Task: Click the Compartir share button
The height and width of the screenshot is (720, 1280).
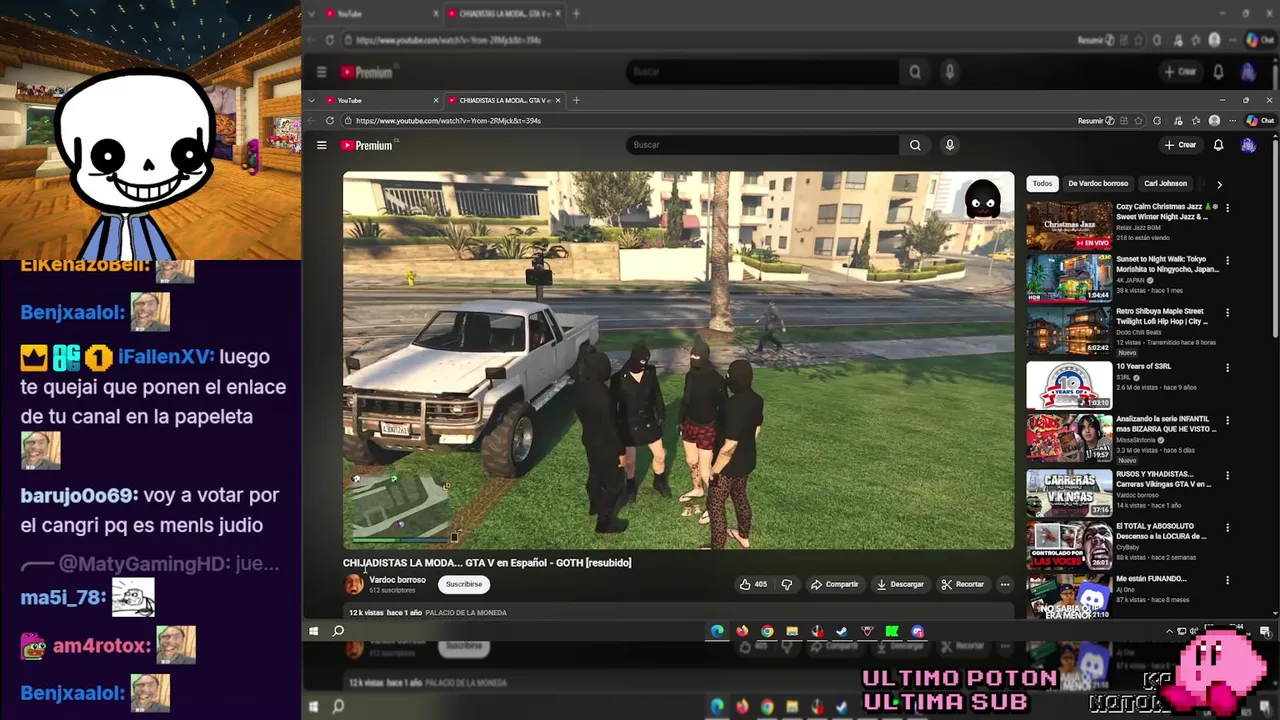Action: coord(834,584)
